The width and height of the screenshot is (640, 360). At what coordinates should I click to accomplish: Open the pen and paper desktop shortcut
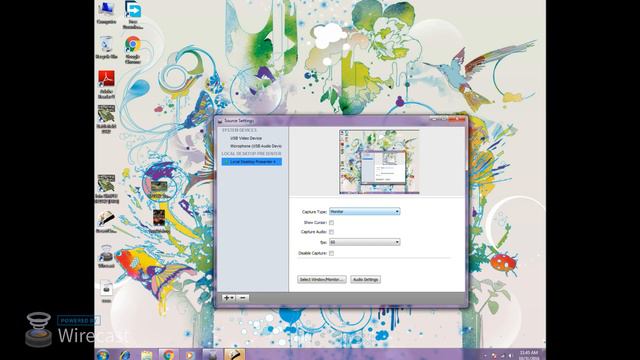pyautogui.click(x=106, y=222)
